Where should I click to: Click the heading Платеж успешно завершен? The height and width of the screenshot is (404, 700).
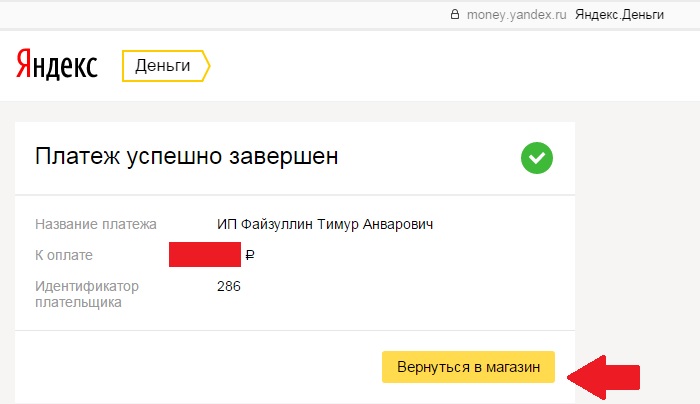coord(187,157)
